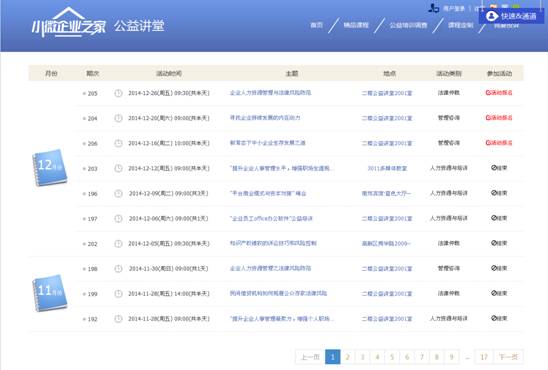The image size is (548, 370).
Task: Click the clock icon in row 198
Action: coord(118,269)
